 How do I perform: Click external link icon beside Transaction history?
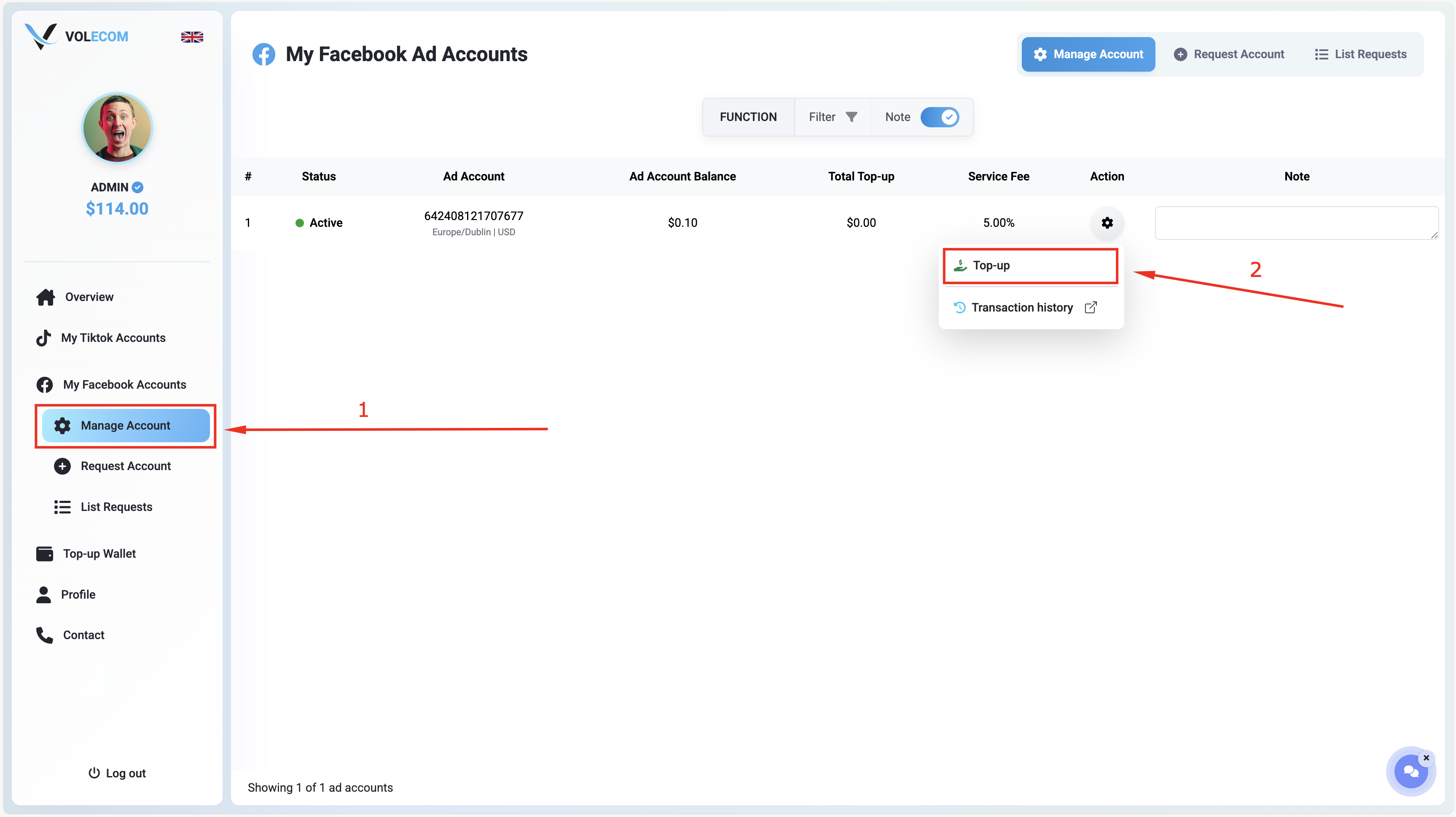(1091, 308)
